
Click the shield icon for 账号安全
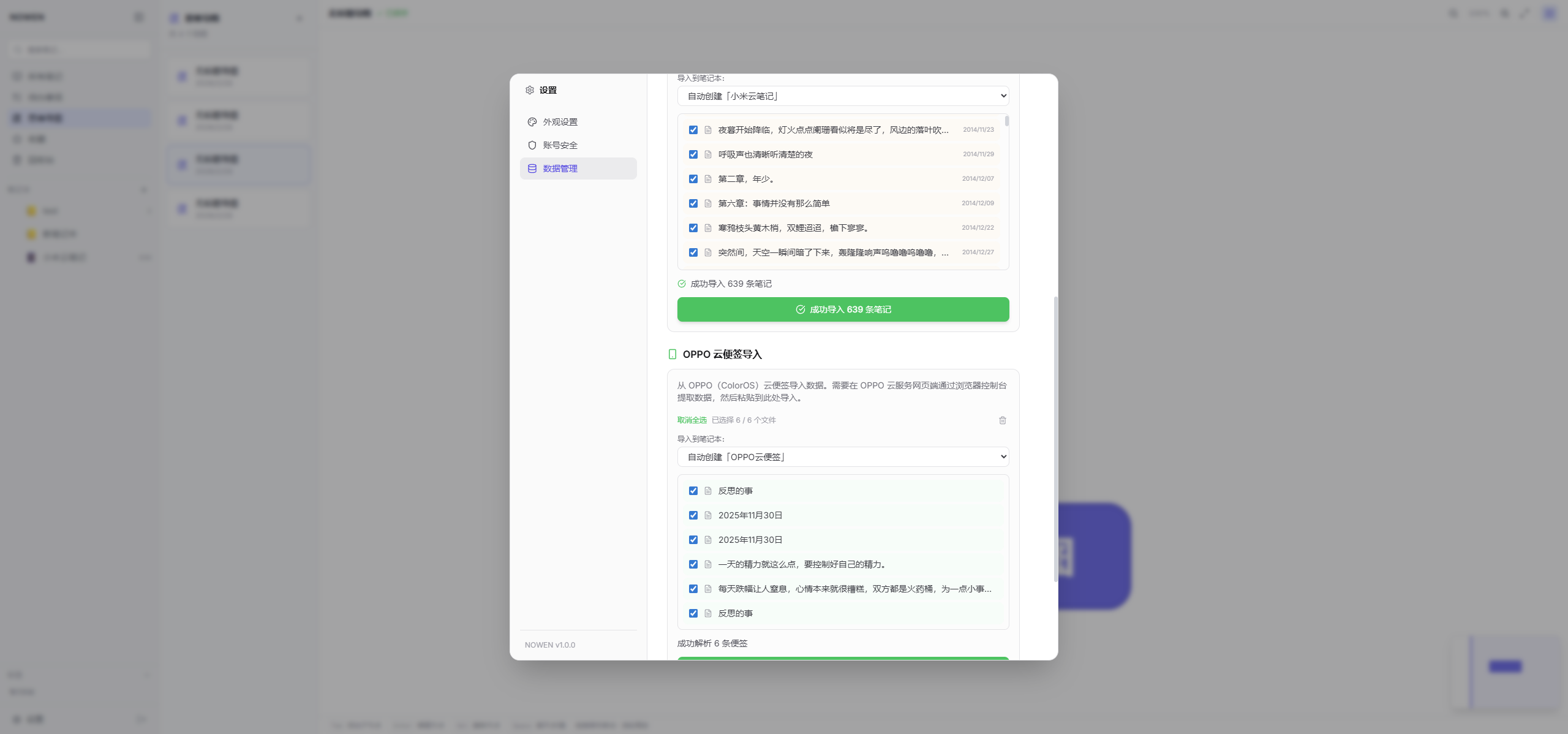click(x=532, y=145)
